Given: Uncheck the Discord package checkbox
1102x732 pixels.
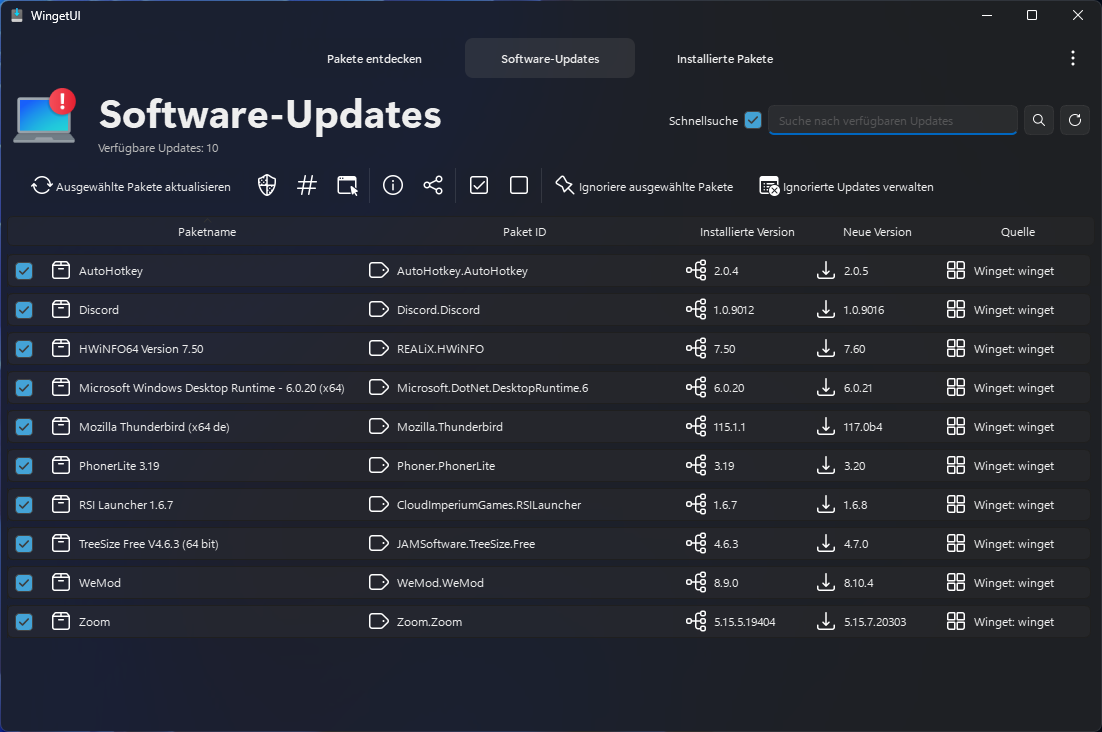Looking at the screenshot, I should (x=24, y=310).
